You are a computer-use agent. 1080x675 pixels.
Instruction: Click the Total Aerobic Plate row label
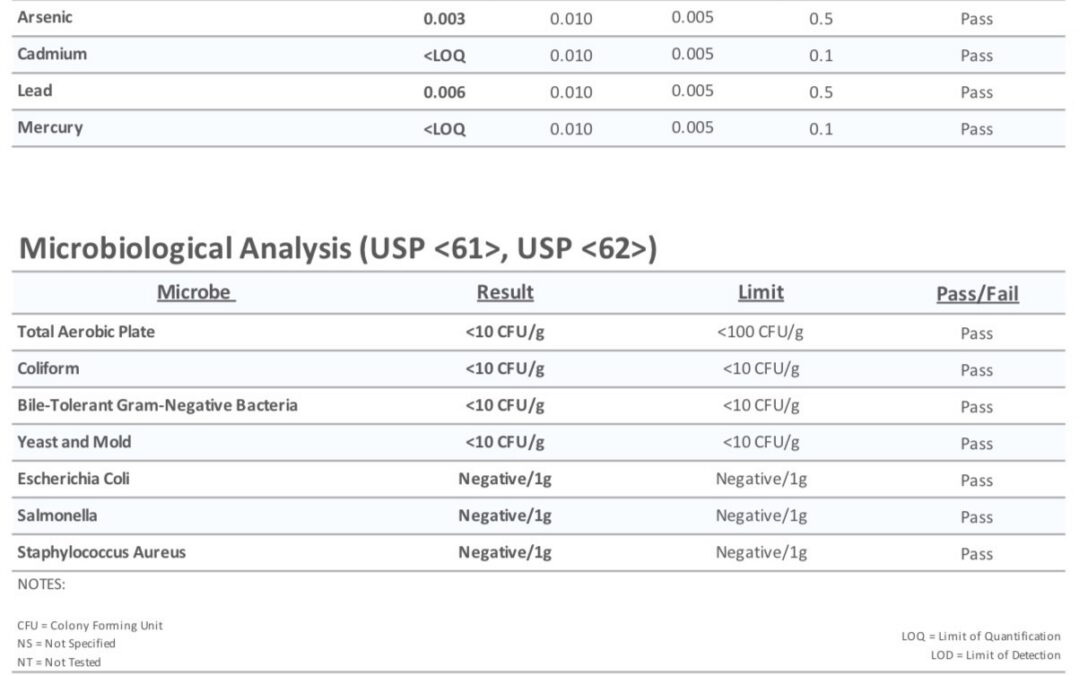coord(86,332)
